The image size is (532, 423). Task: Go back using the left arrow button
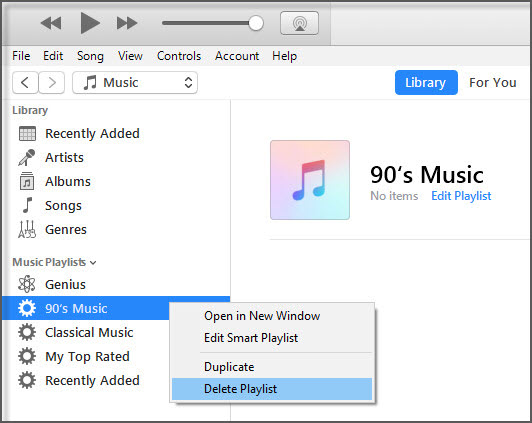(25, 82)
